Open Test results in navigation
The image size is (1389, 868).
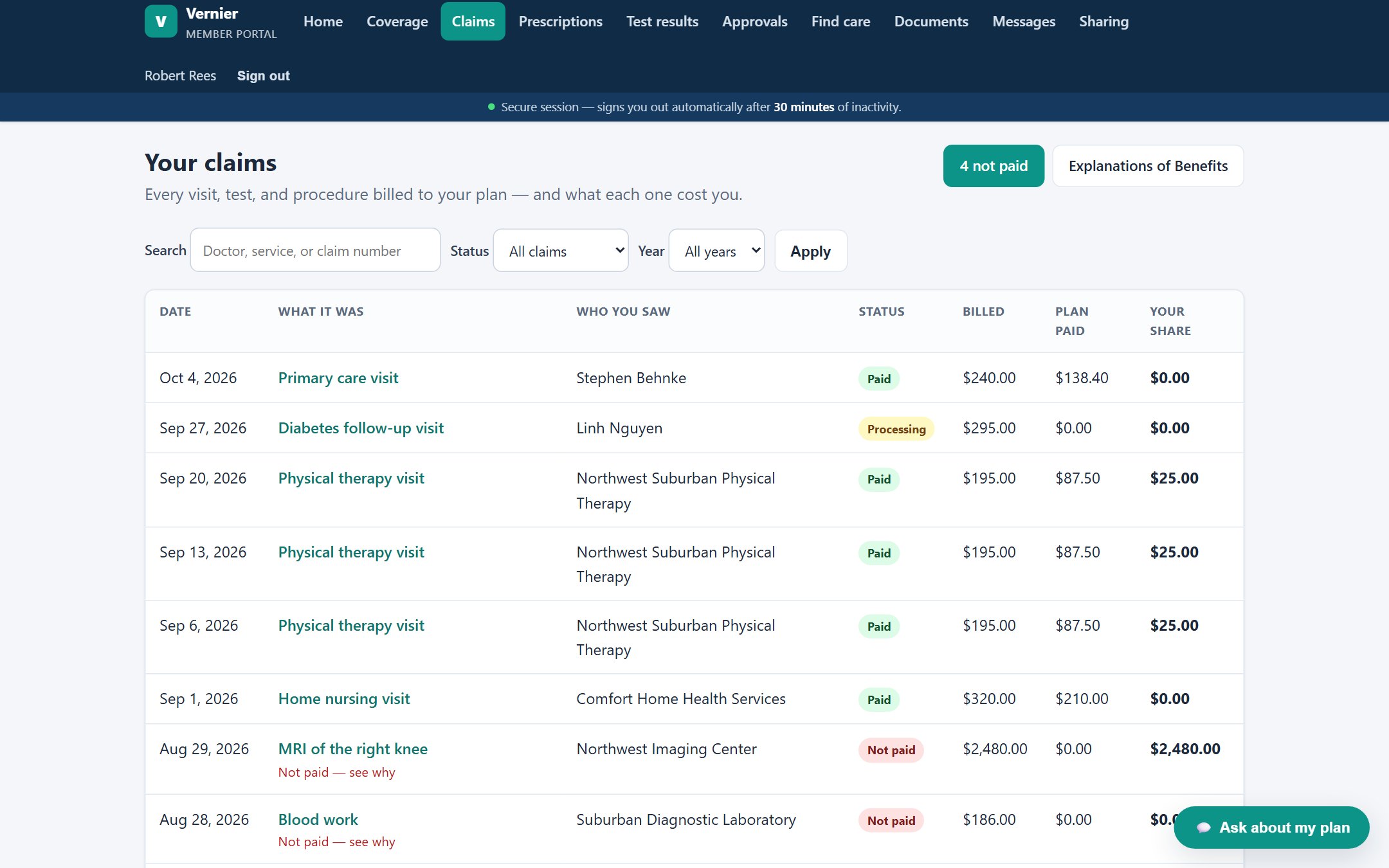662,21
